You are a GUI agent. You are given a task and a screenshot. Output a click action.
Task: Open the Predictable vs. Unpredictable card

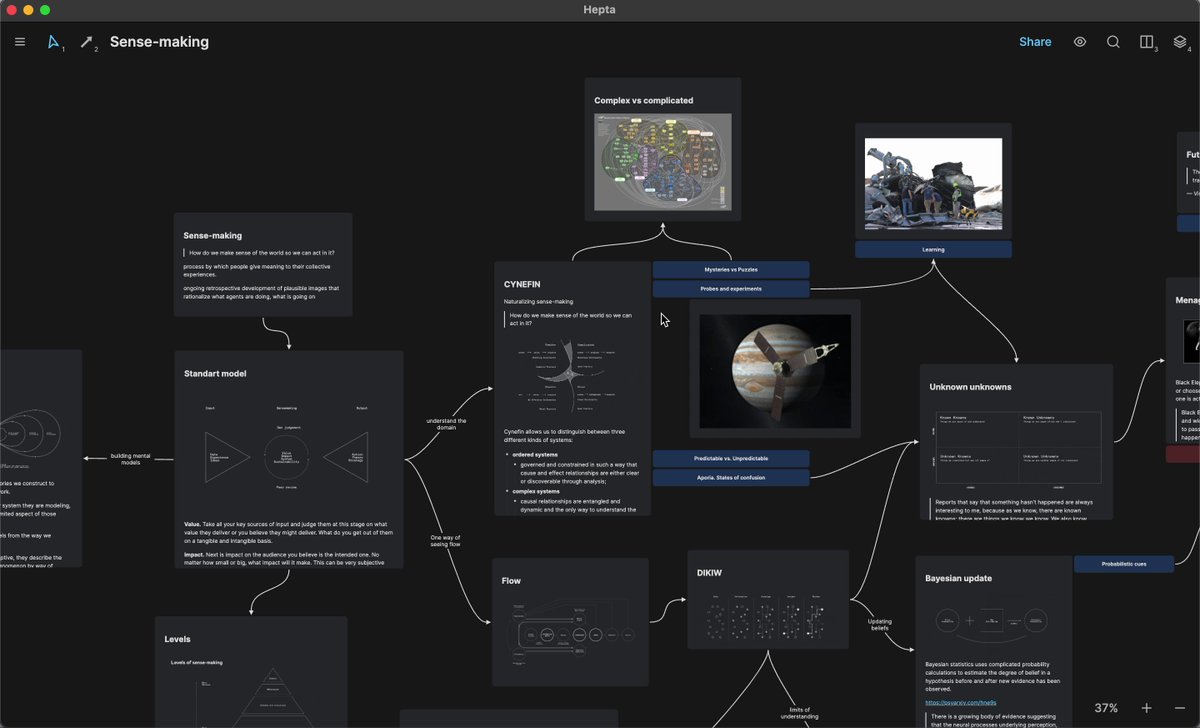731,458
